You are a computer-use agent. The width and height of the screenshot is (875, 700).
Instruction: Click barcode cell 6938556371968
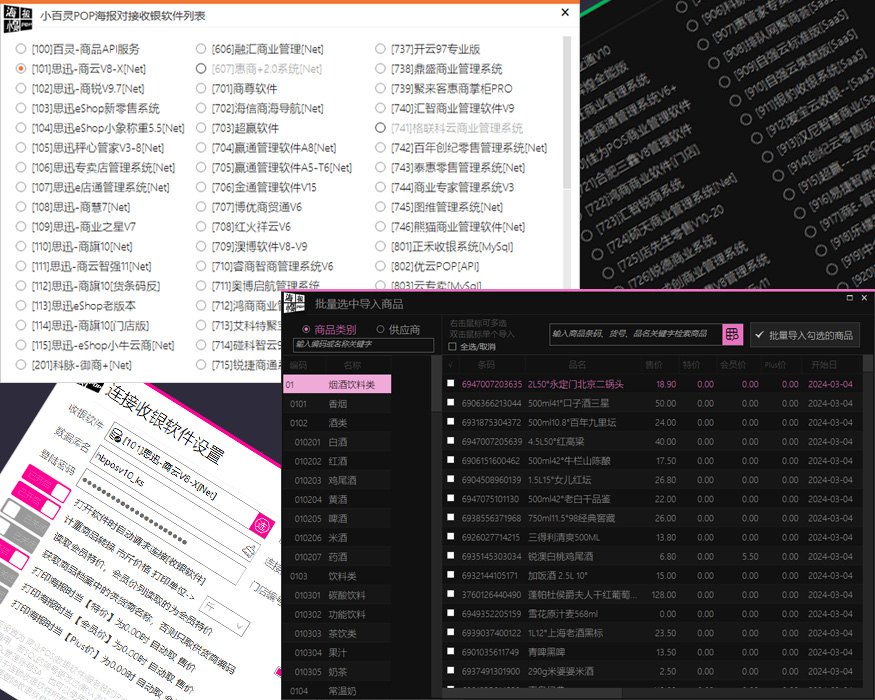491,518
